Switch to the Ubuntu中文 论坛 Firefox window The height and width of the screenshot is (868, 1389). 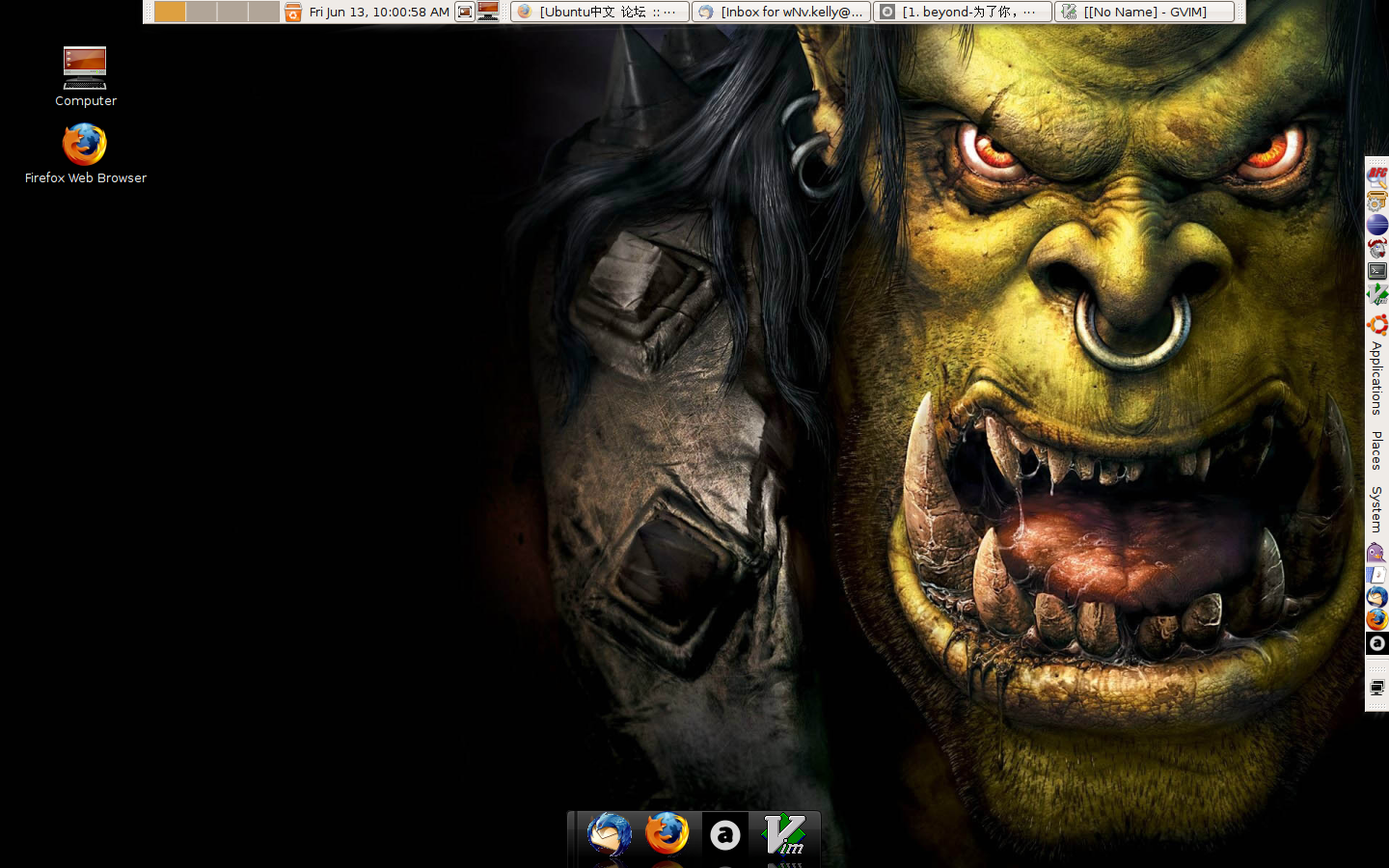[600, 12]
